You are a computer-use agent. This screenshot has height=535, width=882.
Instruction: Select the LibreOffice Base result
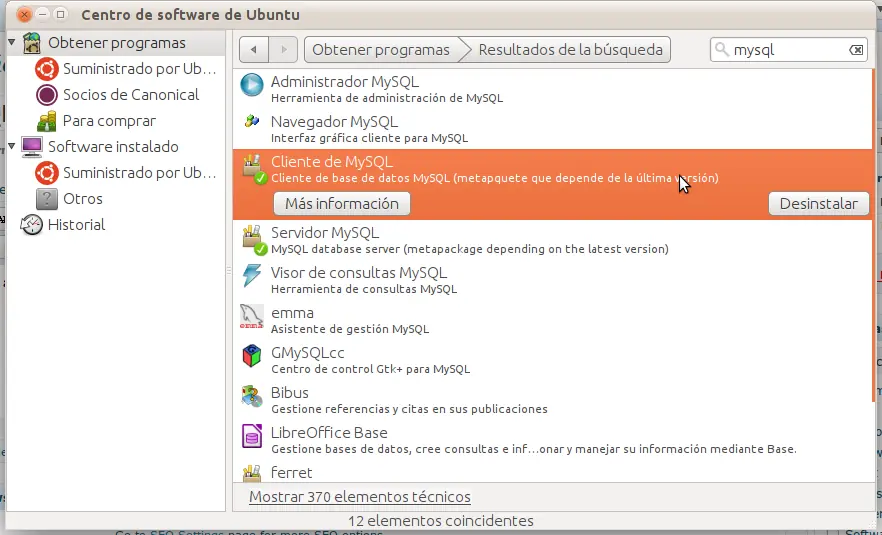click(552, 439)
